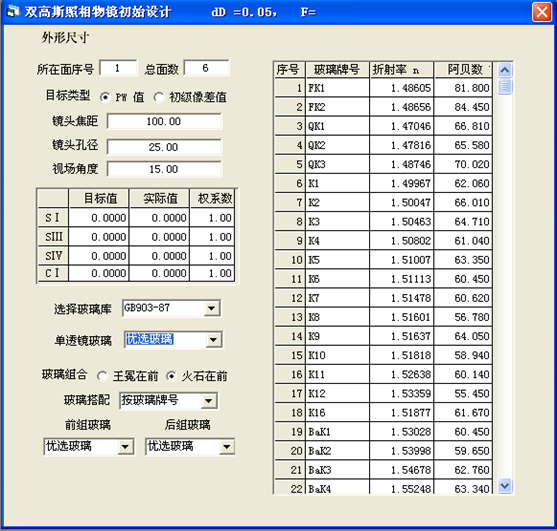Expand the 前组玻璃 dropdown

click(125, 447)
